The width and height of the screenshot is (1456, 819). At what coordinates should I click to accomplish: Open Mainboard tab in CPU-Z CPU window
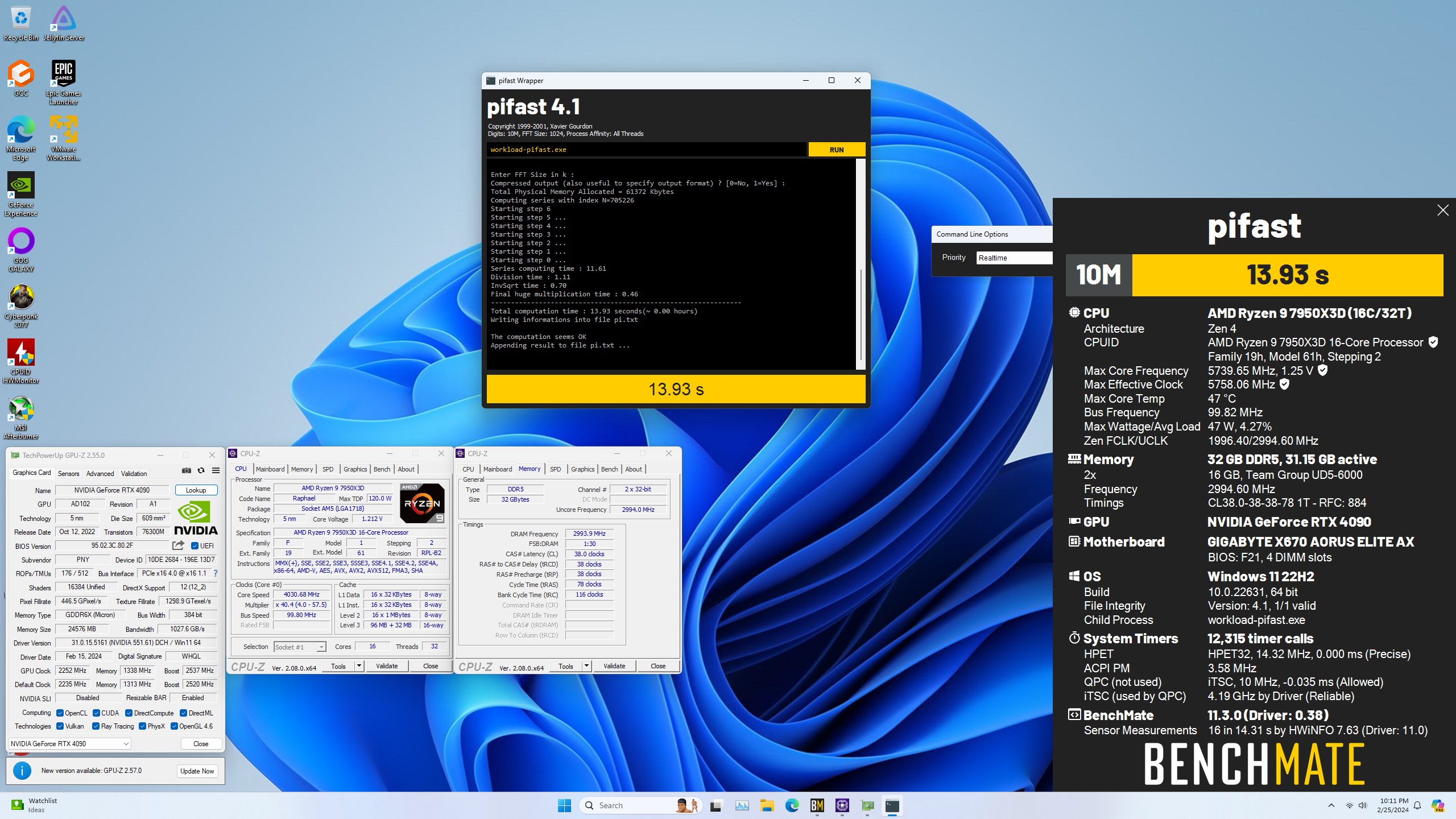click(270, 469)
